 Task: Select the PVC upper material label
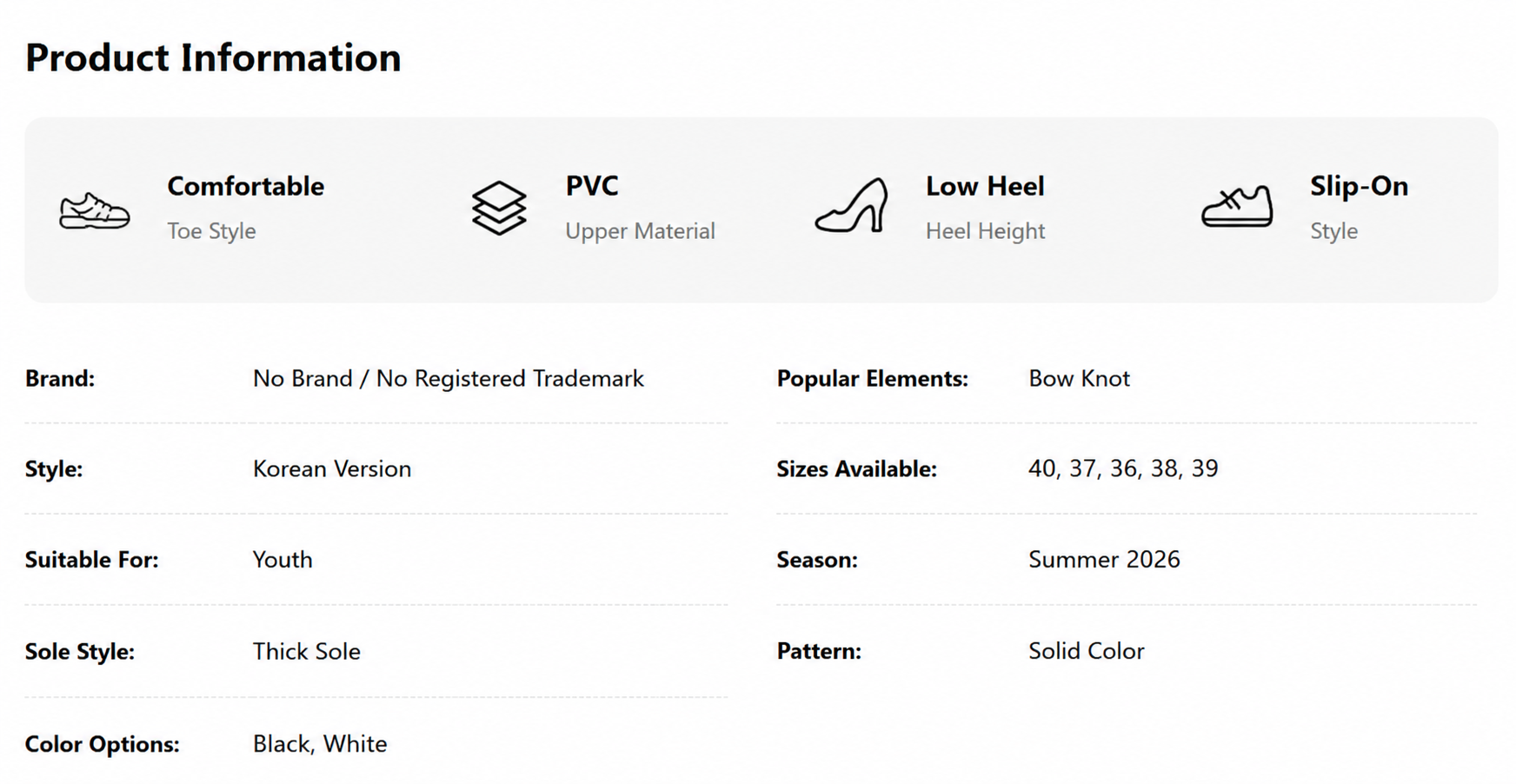[592, 186]
